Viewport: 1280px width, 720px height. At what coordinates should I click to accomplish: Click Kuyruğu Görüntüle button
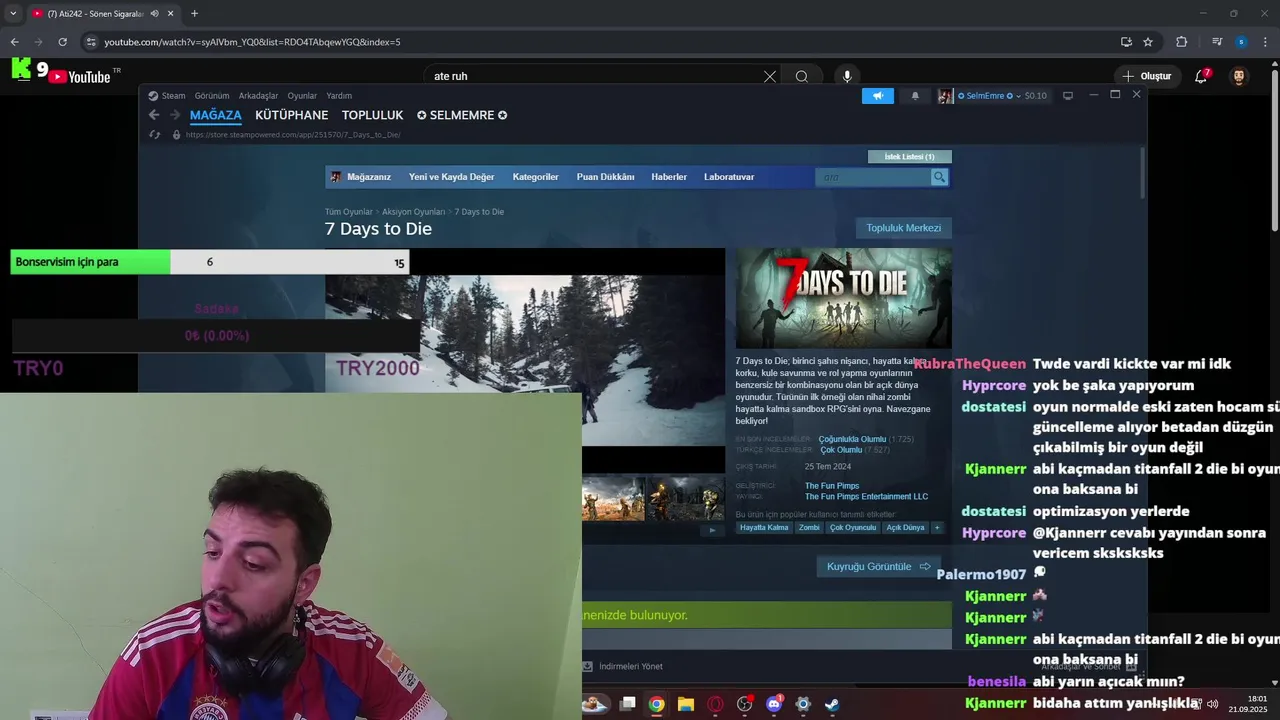coord(879,567)
